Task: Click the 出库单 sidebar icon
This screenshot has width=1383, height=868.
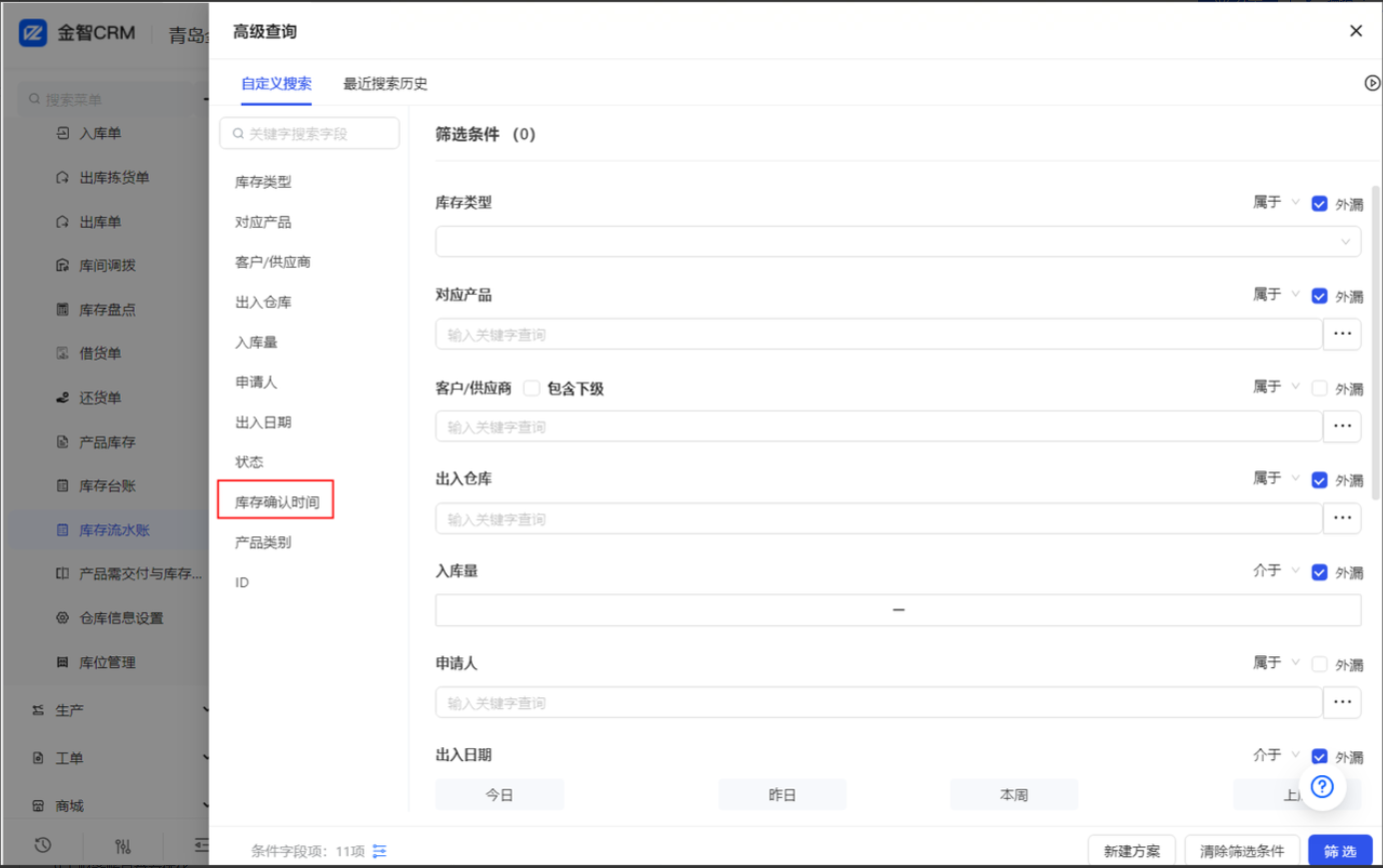Action: 63,222
